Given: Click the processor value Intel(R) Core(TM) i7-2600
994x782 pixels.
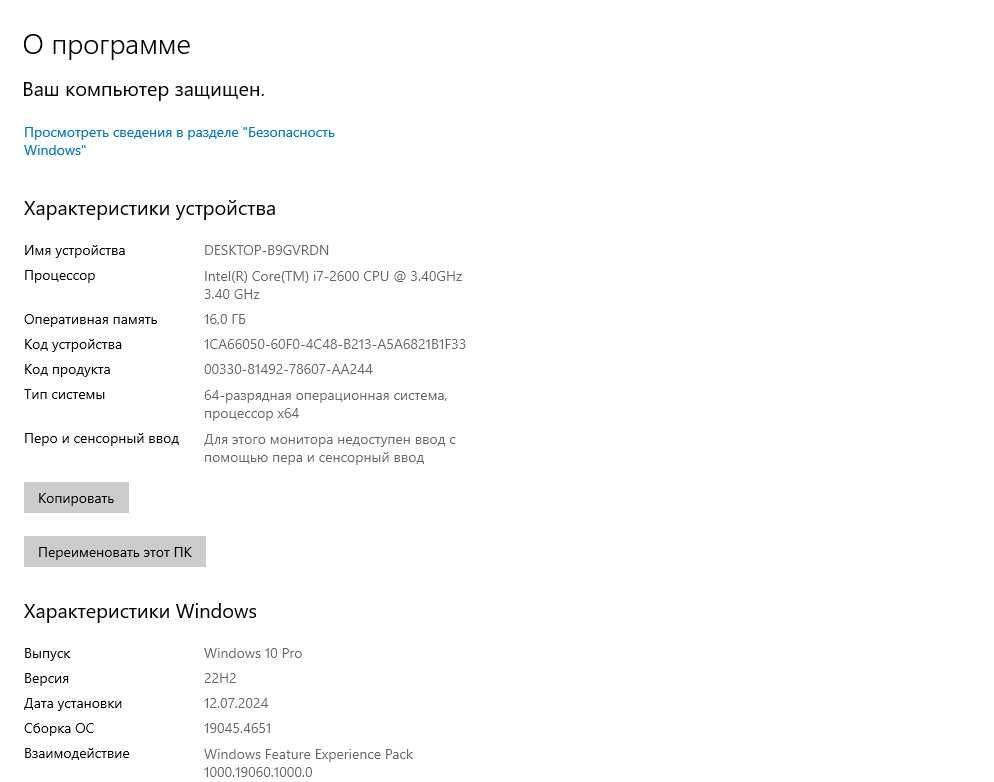Looking at the screenshot, I should [333, 285].
